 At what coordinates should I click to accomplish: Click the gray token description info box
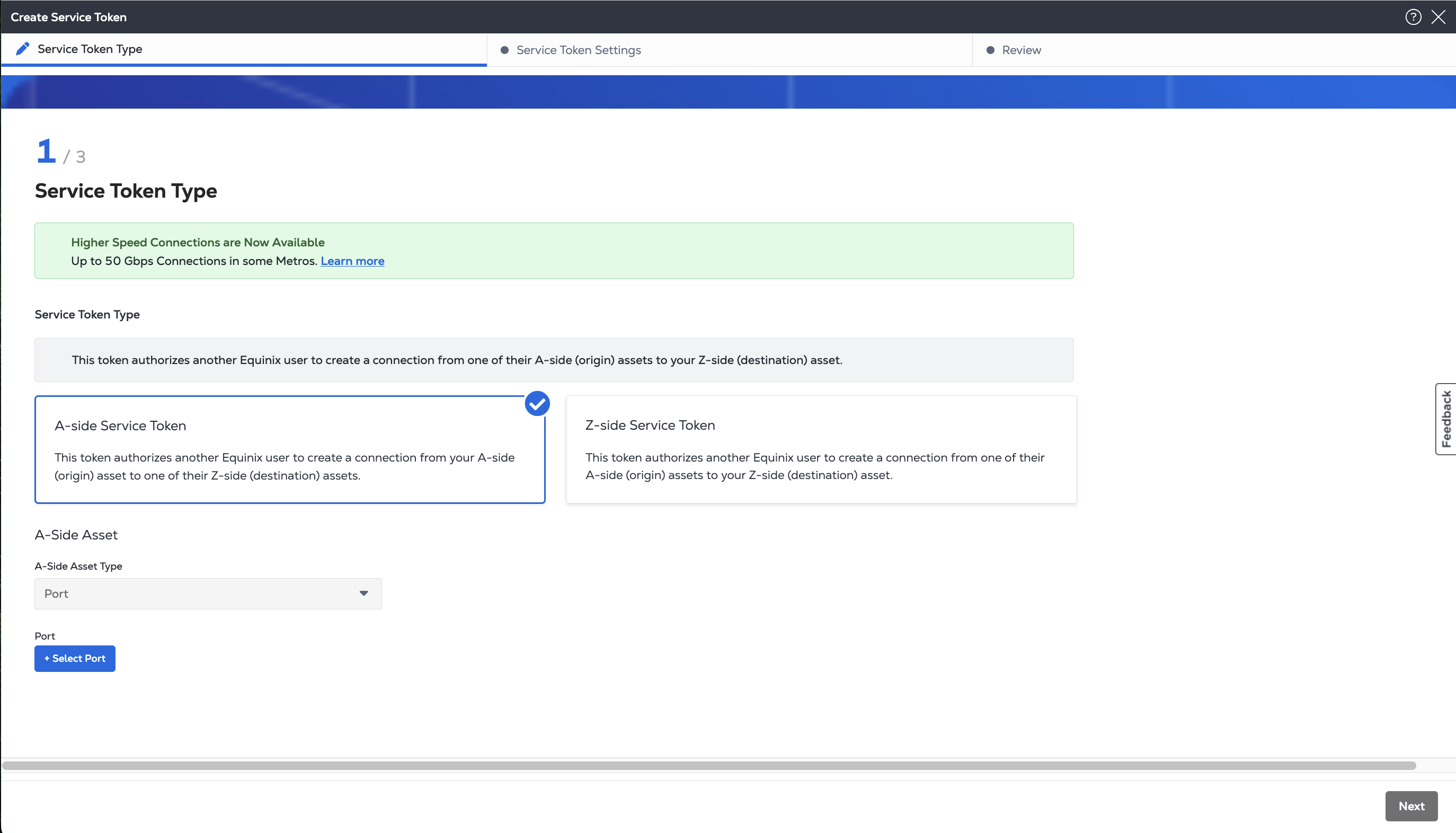(x=554, y=360)
